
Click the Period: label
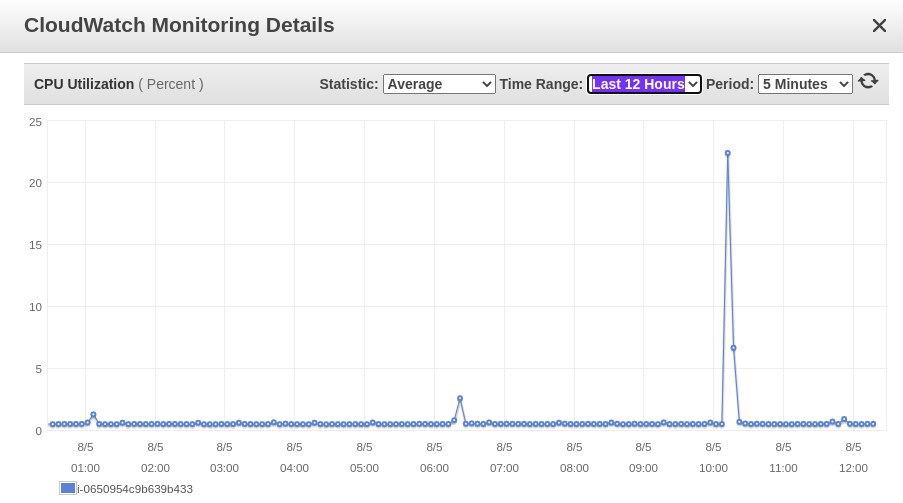(x=730, y=84)
